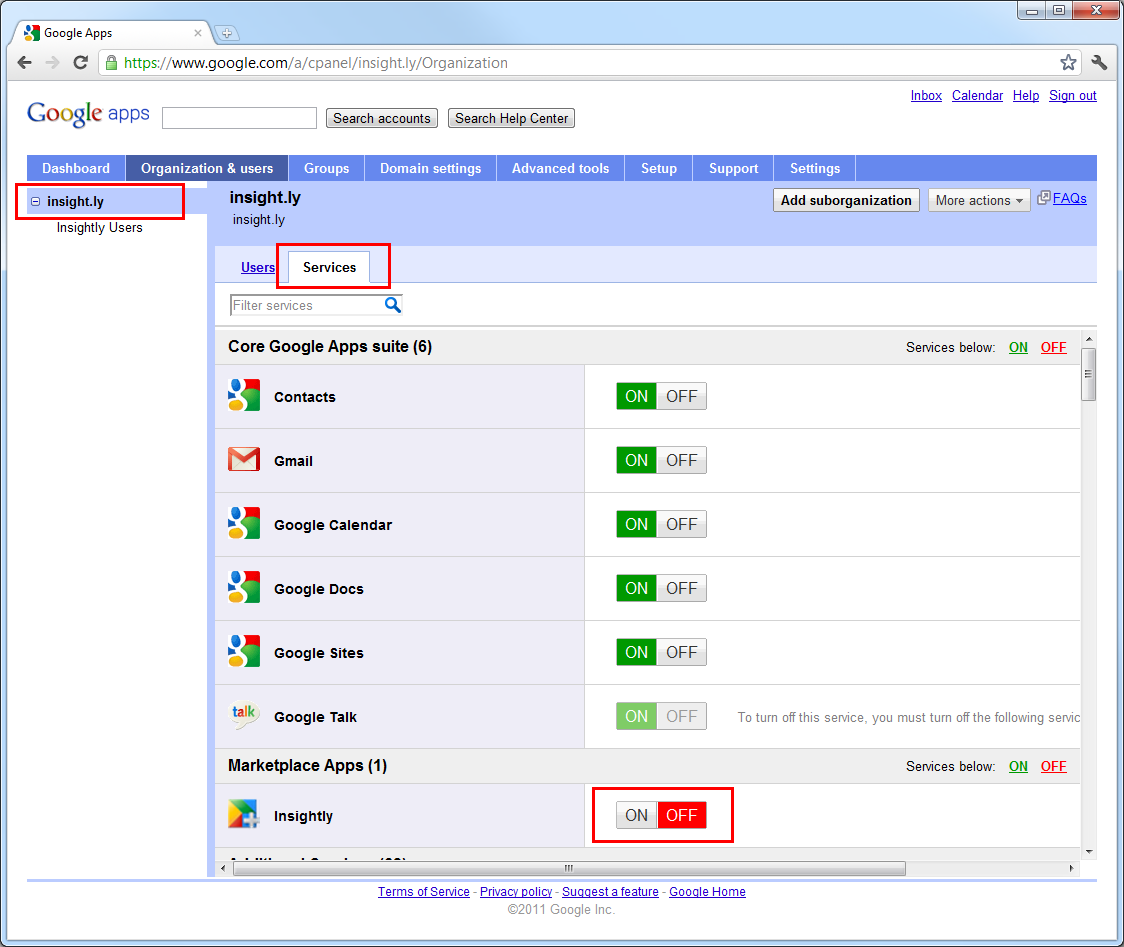Collapse the insight.ly organization tree node
1124x947 pixels.
(35, 201)
